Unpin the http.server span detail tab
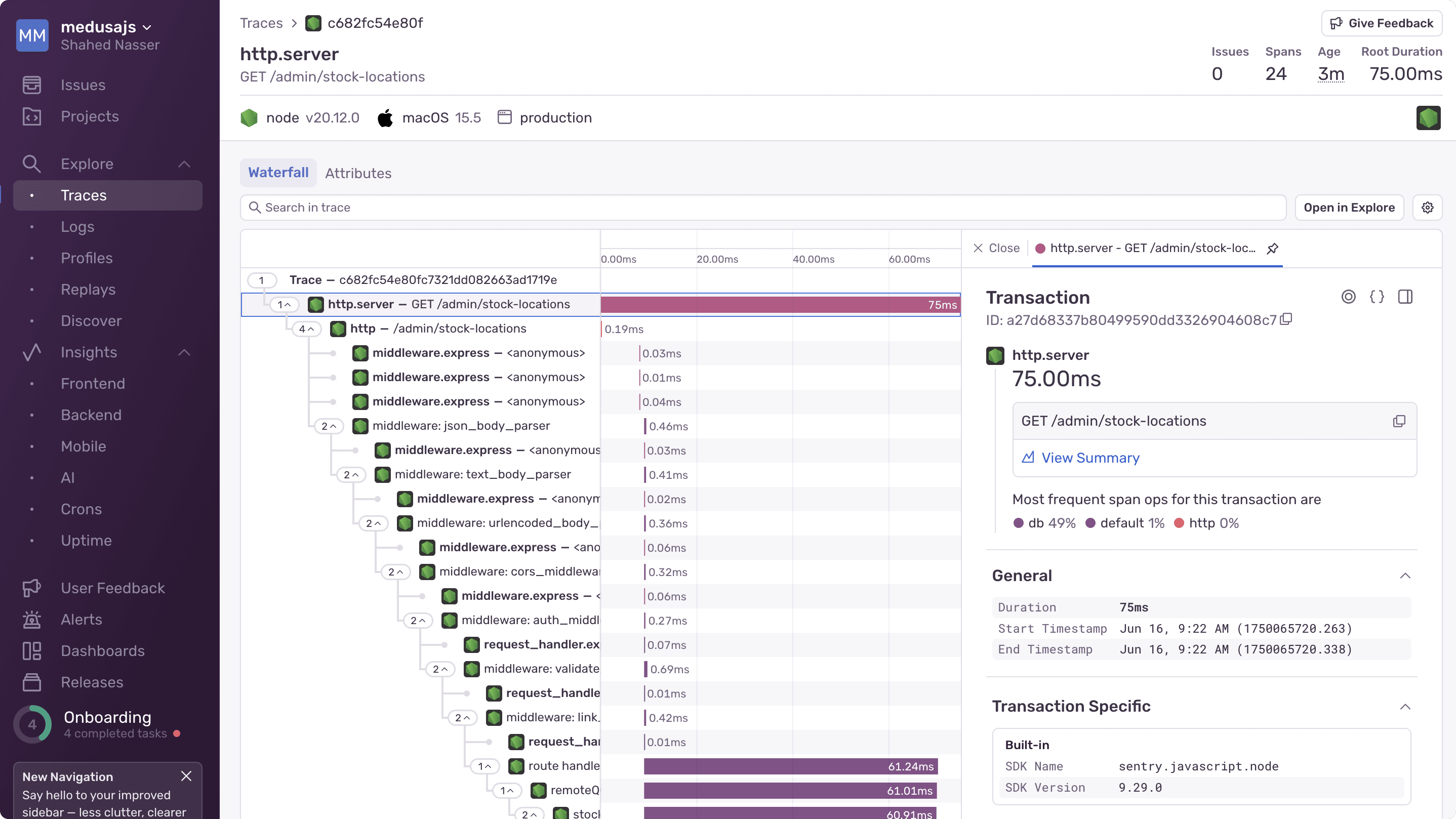1456x819 pixels. (1273, 248)
